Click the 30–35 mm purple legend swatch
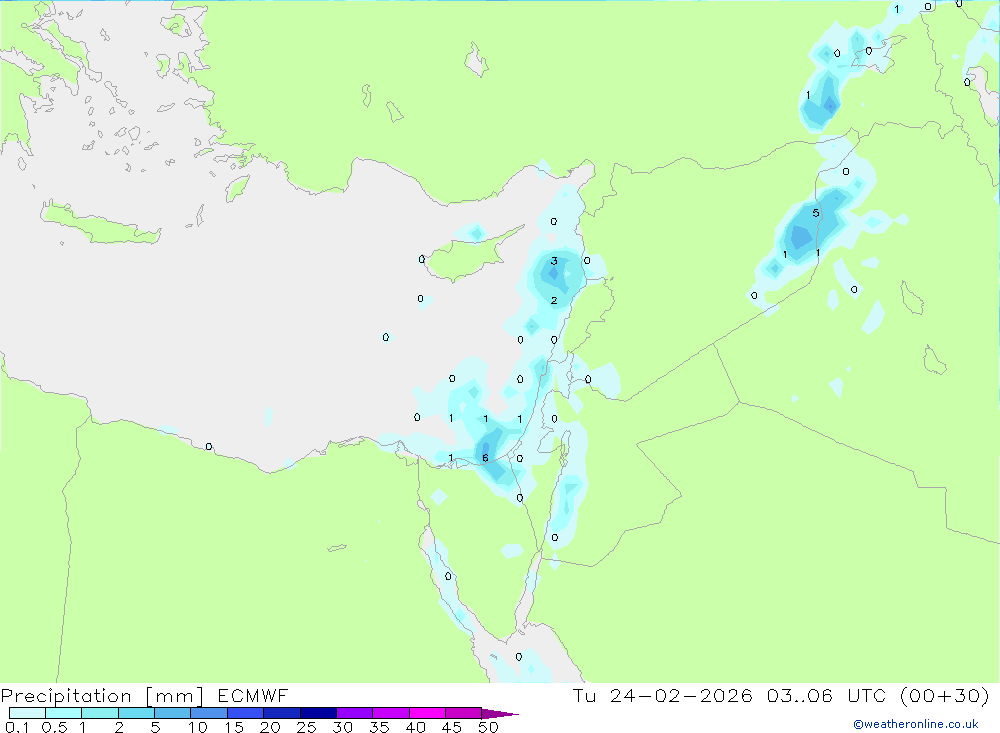The height and width of the screenshot is (733, 1000). [x=355, y=713]
